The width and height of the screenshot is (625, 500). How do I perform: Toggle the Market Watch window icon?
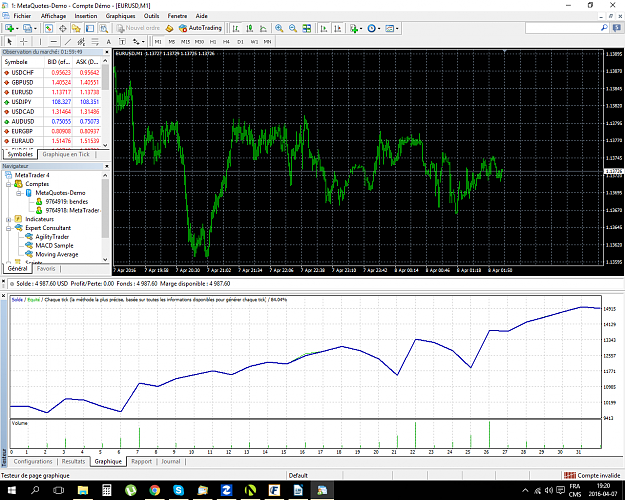[49, 28]
